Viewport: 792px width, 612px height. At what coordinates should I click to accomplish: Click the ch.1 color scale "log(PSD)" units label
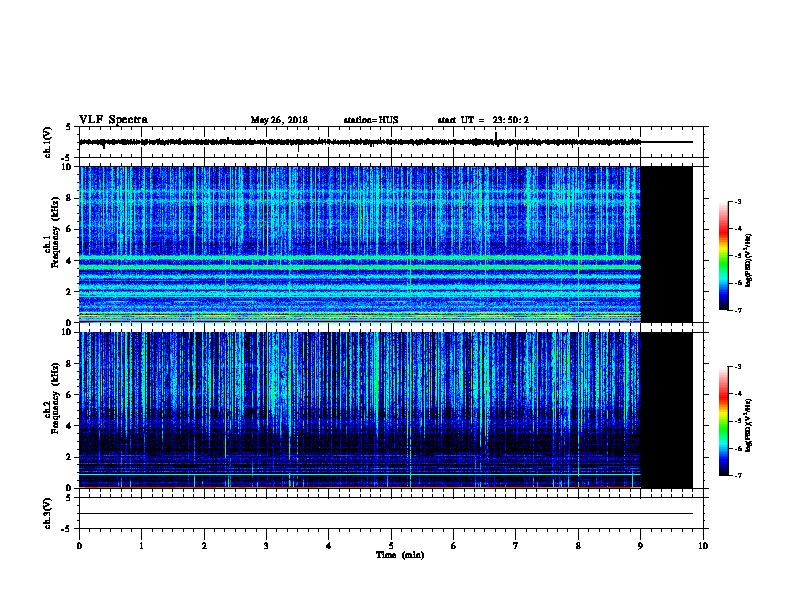tap(749, 260)
